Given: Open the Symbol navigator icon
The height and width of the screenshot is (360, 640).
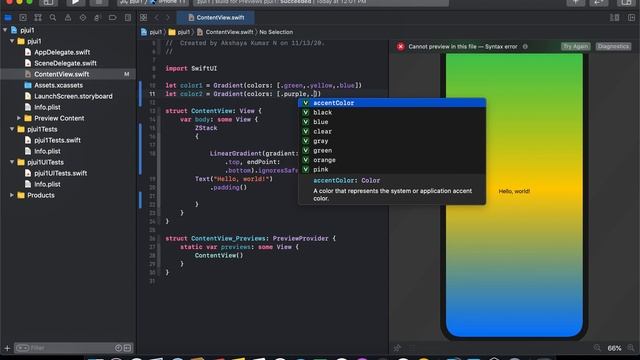Looking at the screenshot, I should [38, 18].
